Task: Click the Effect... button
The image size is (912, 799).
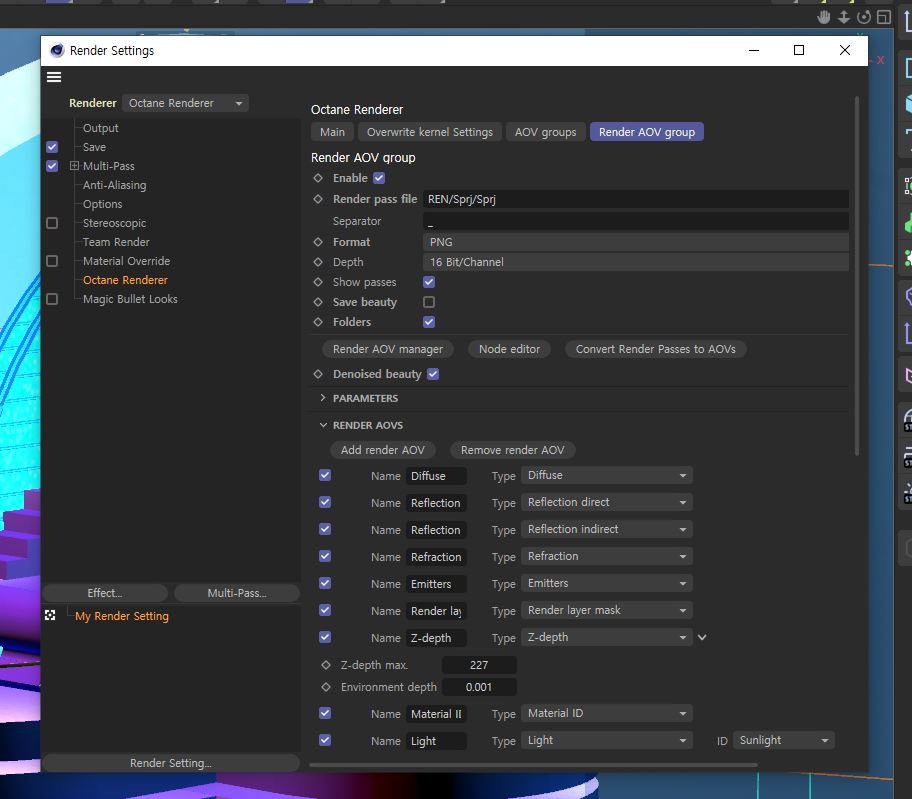Action: click(105, 593)
